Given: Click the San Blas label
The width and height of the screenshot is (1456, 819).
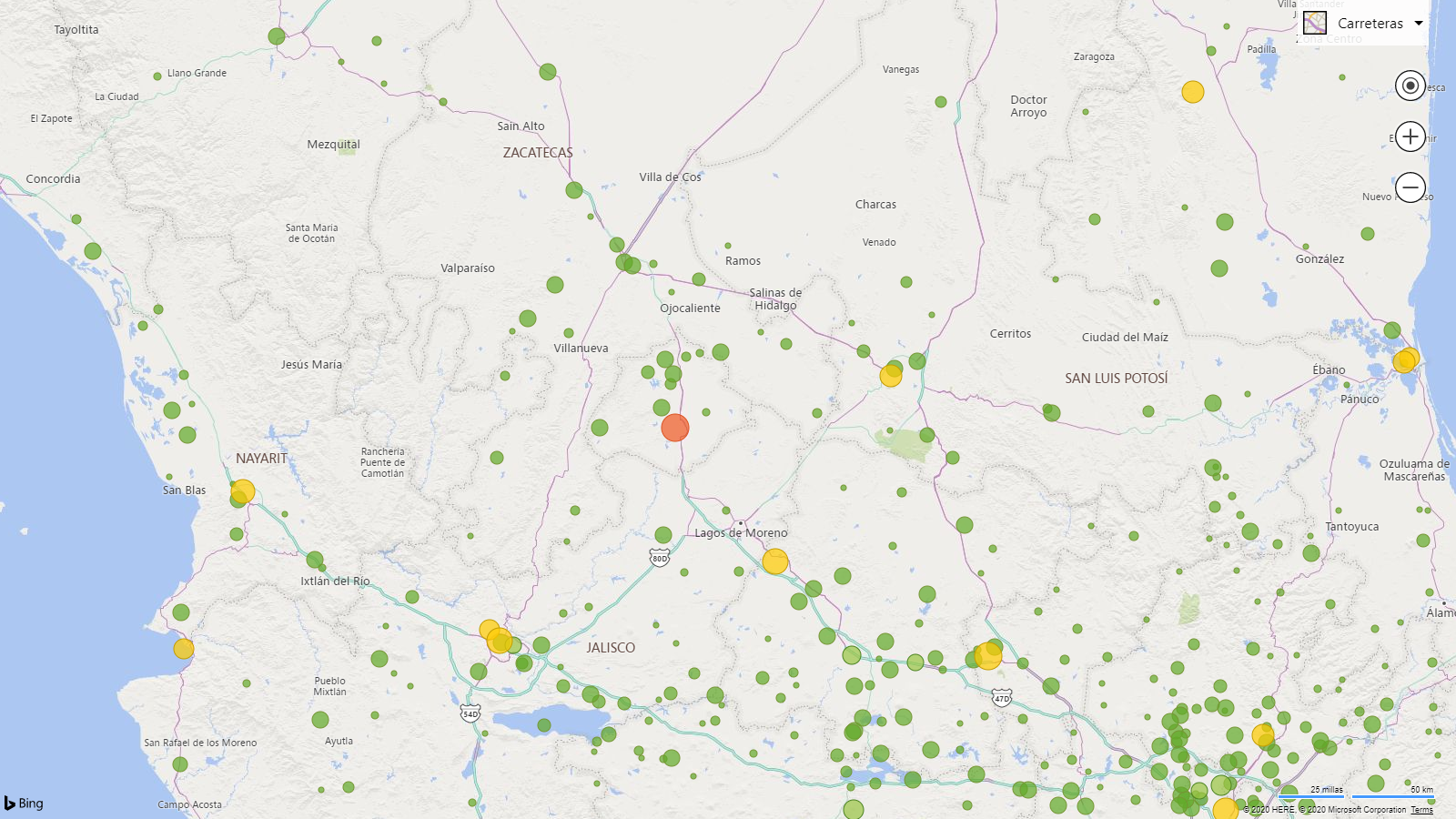Looking at the screenshot, I should (185, 490).
